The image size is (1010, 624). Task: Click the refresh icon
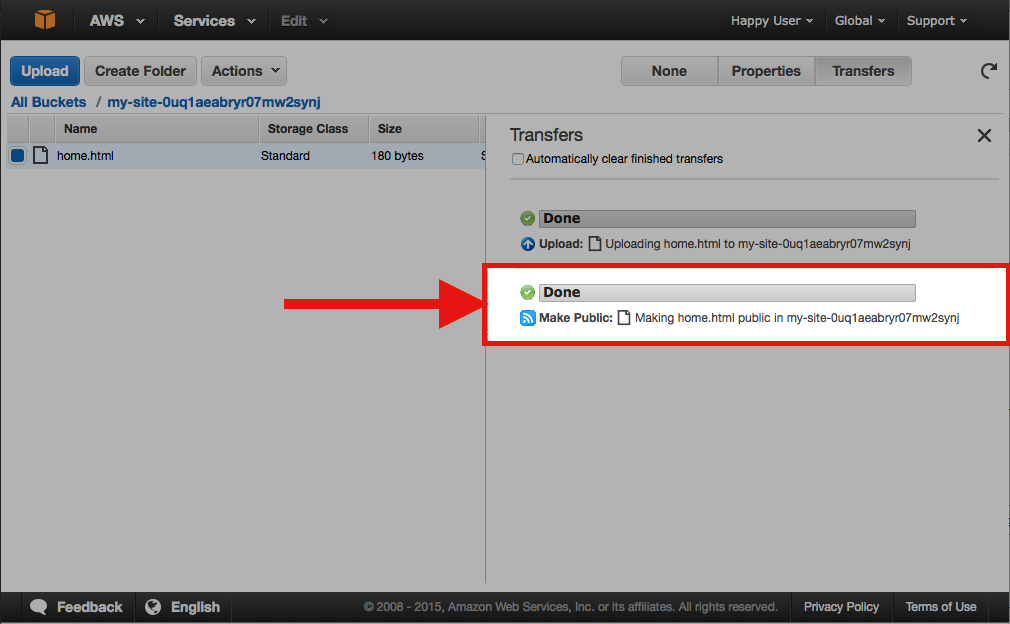[x=988, y=70]
